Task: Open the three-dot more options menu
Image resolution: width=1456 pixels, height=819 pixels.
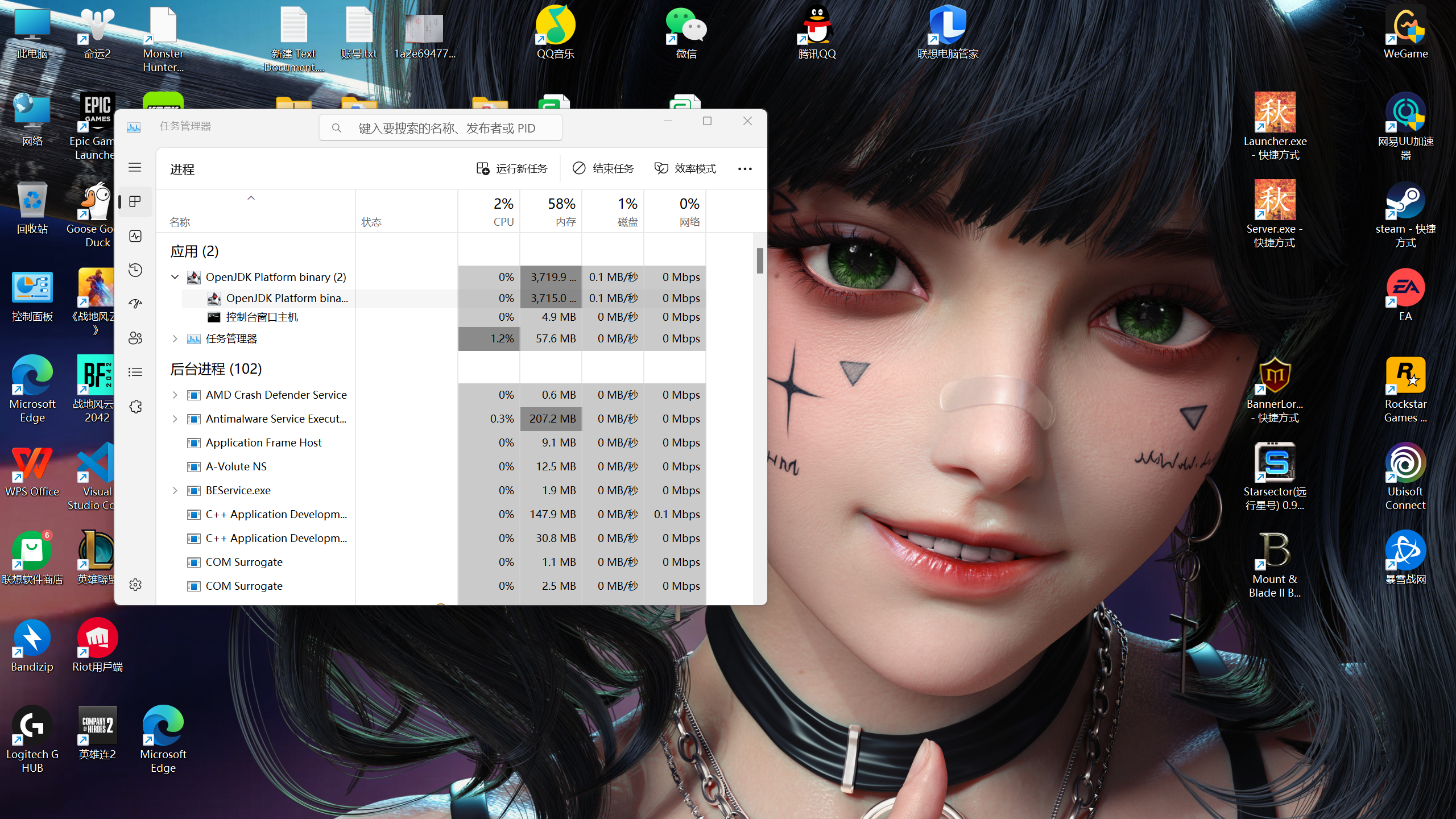Action: [x=744, y=168]
